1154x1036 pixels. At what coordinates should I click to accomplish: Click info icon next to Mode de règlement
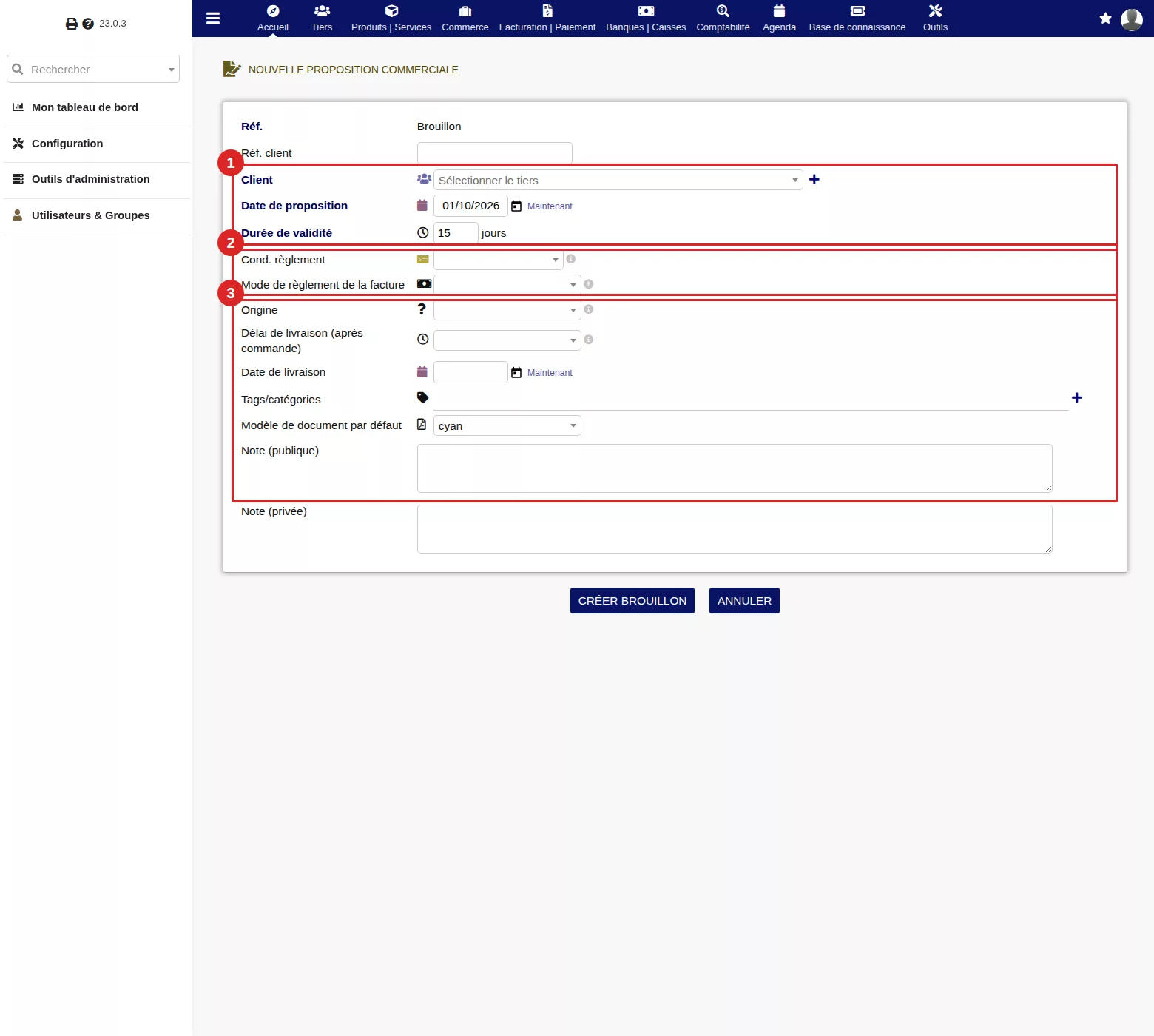click(589, 284)
